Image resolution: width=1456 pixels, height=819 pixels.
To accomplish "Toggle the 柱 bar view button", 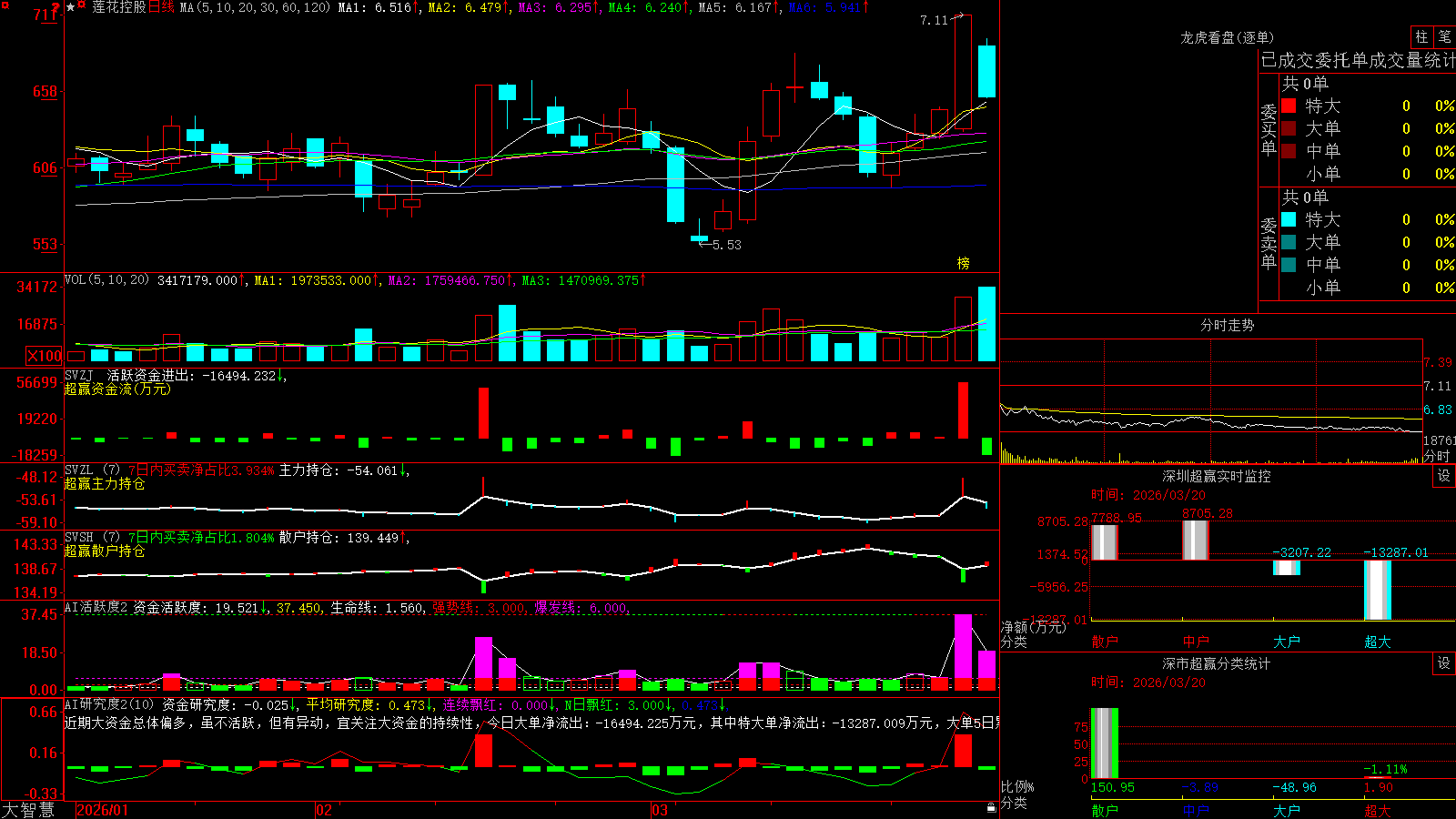I will pyautogui.click(x=1421, y=37).
